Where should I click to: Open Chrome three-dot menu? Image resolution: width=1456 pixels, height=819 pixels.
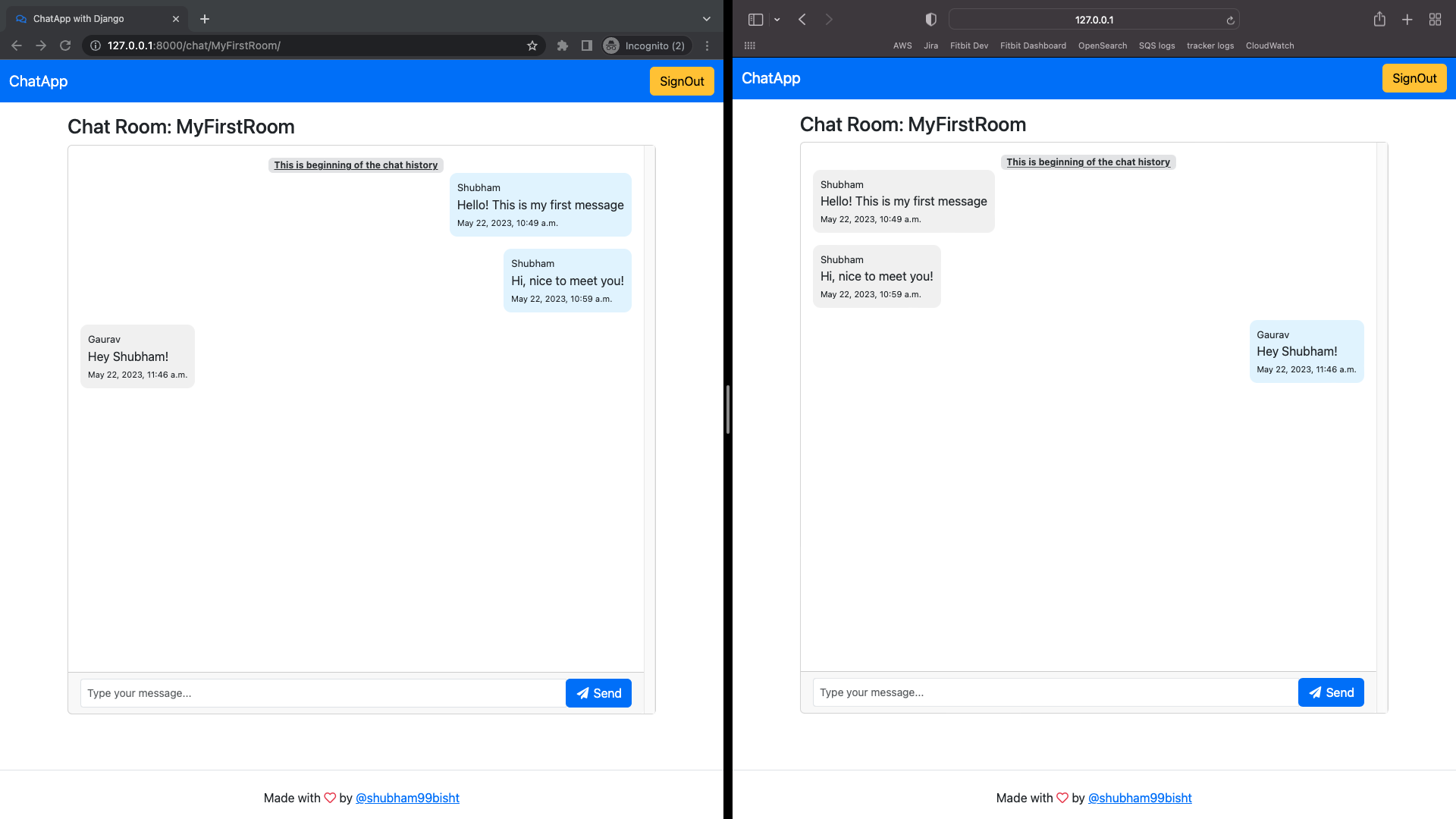tap(707, 45)
